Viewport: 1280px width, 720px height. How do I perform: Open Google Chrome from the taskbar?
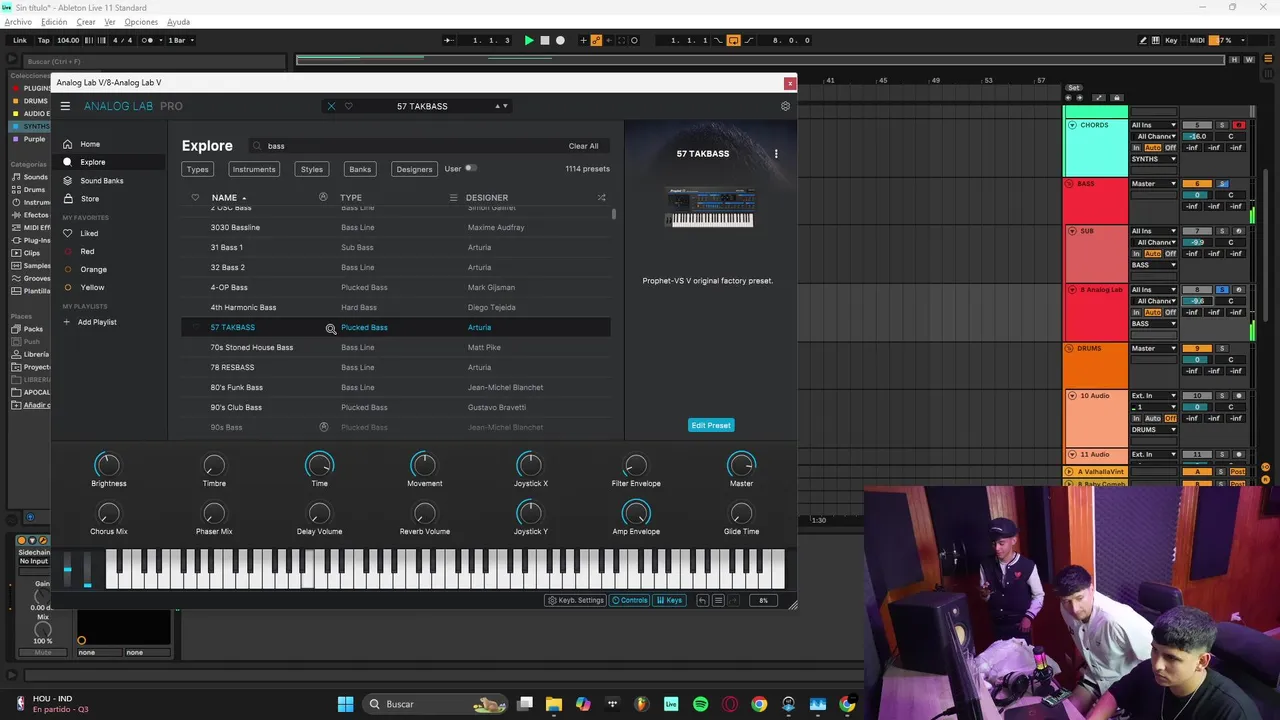click(759, 704)
